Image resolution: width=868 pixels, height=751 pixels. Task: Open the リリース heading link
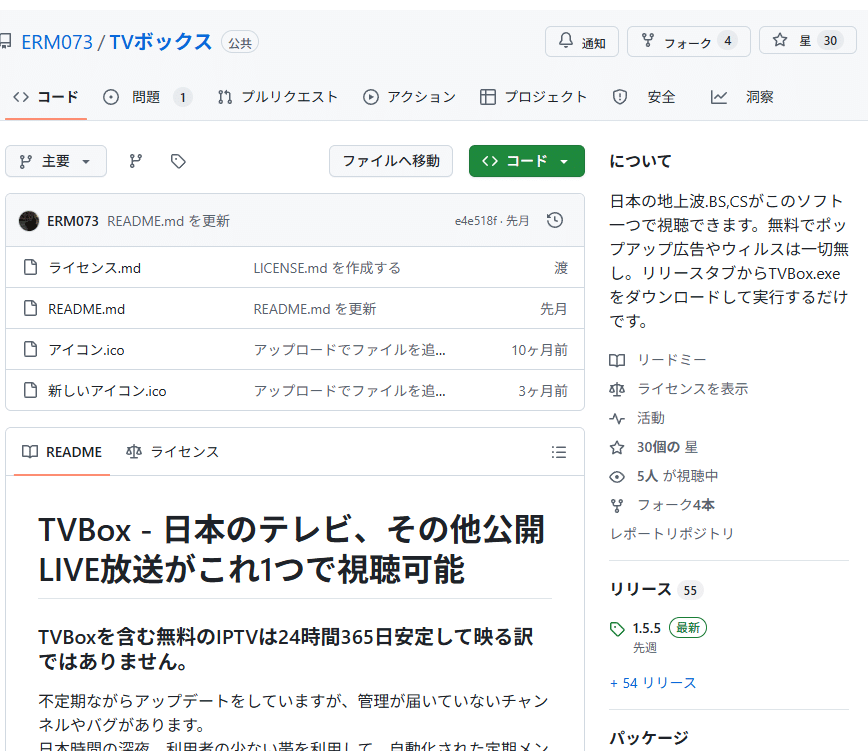coord(640,589)
